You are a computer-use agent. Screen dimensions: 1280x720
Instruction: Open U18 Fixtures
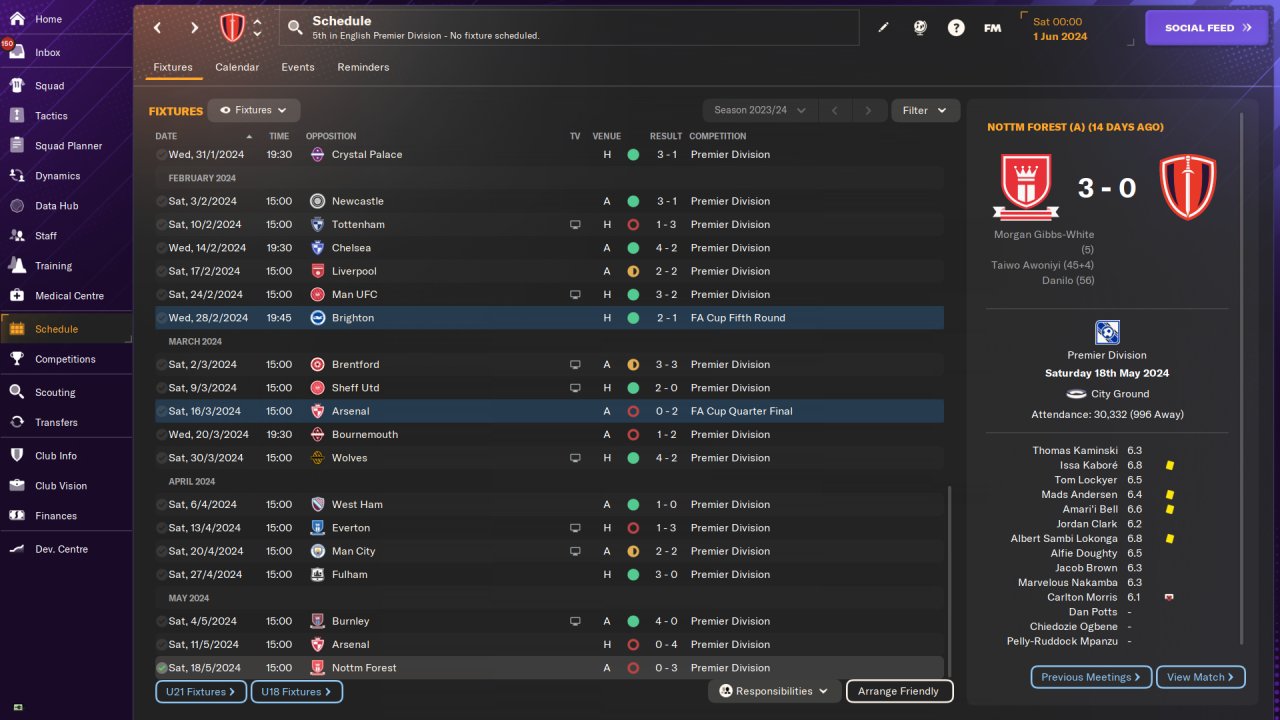[297, 692]
